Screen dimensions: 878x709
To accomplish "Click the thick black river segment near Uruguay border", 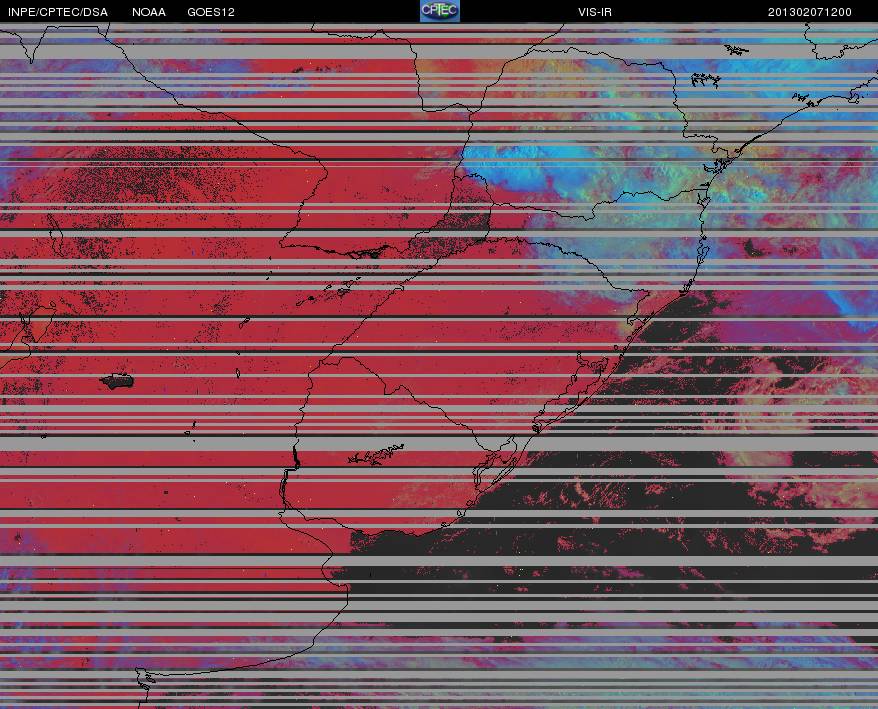I will pyautogui.click(x=296, y=457).
